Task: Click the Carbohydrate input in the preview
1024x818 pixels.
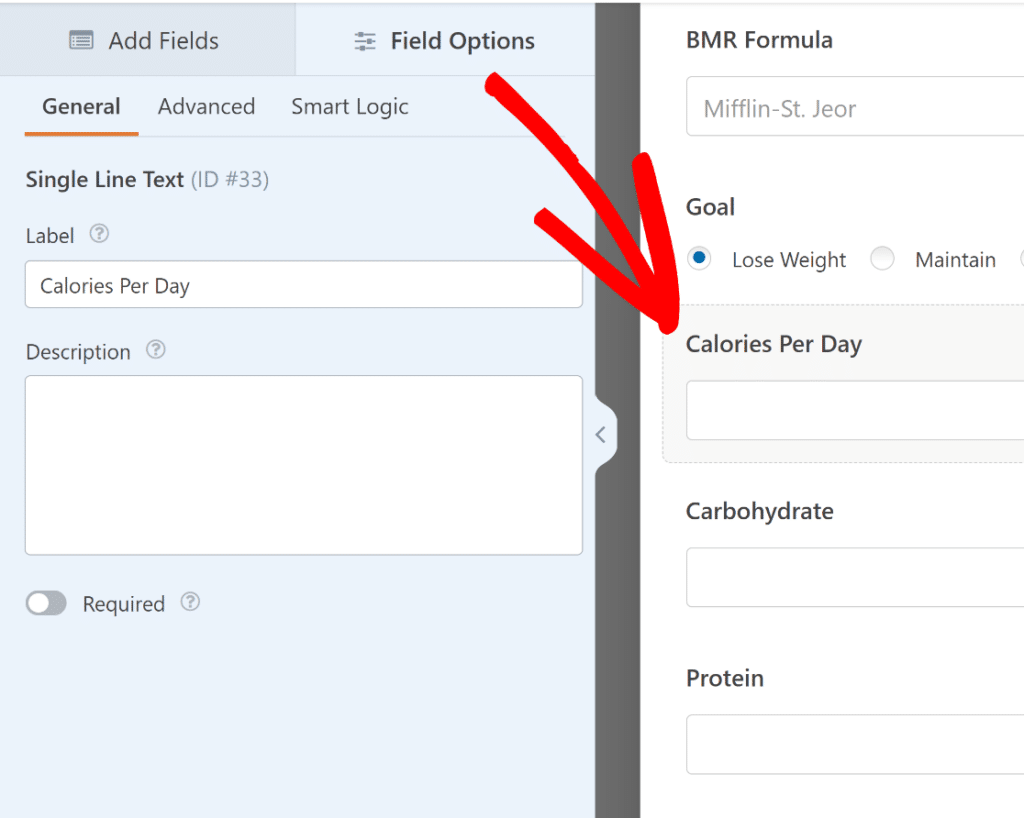Action: 860,578
